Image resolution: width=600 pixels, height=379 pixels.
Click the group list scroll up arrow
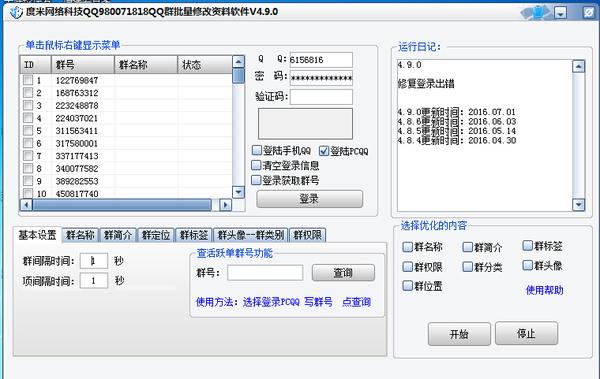(238, 61)
